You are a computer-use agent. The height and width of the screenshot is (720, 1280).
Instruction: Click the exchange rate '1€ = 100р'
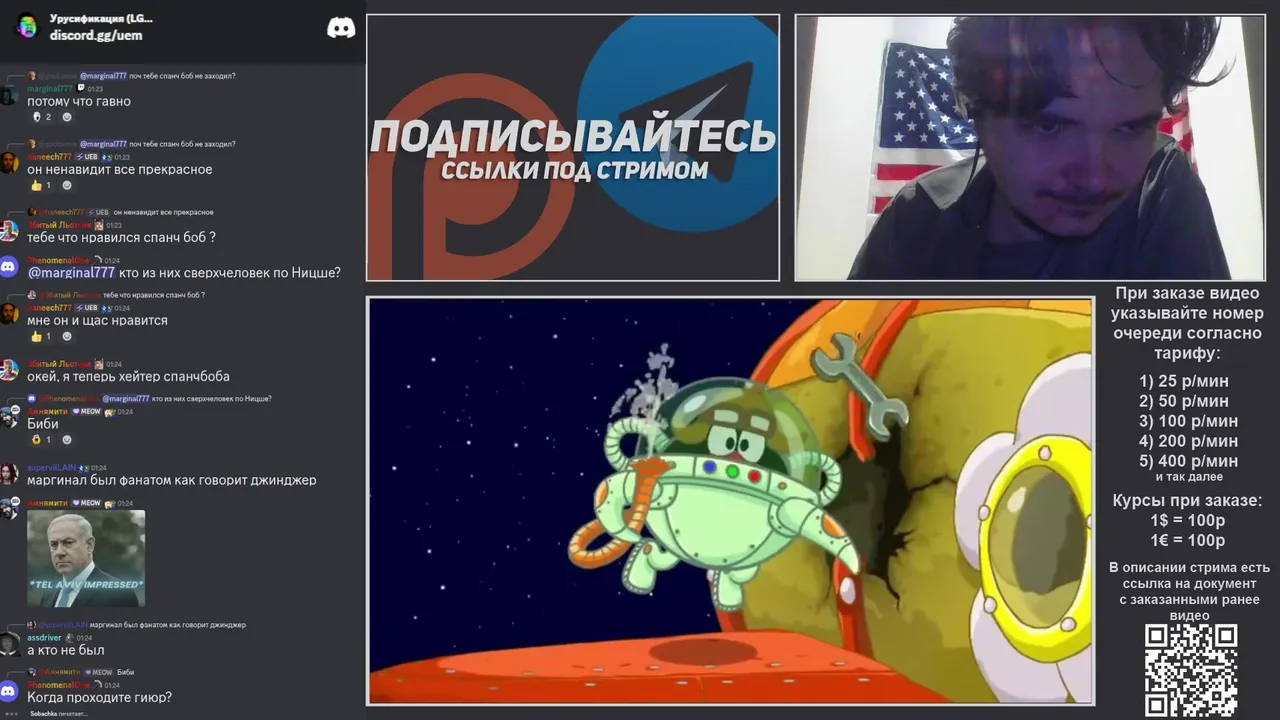click(1187, 541)
